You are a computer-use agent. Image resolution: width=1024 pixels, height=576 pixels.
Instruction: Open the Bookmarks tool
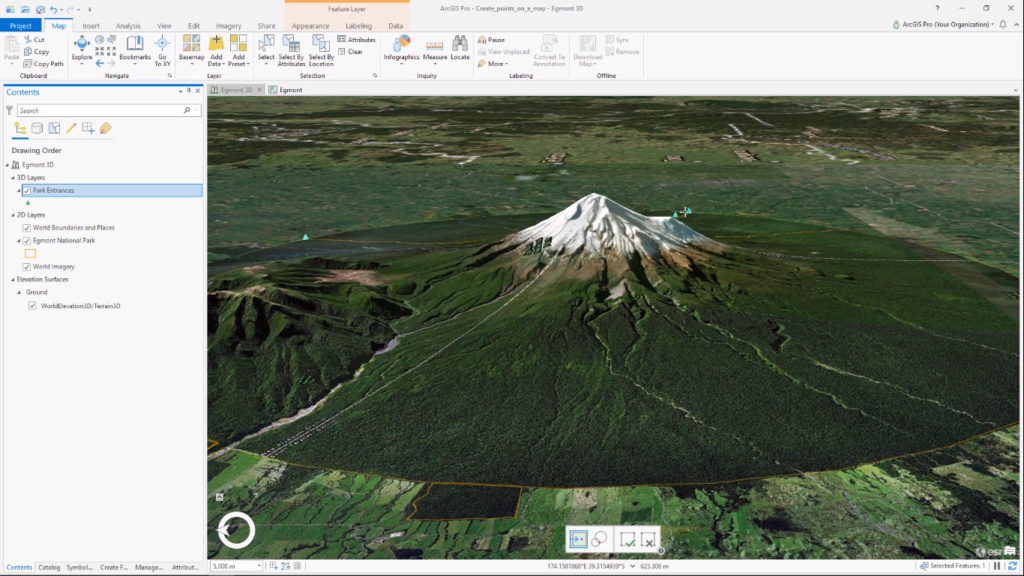[x=134, y=50]
